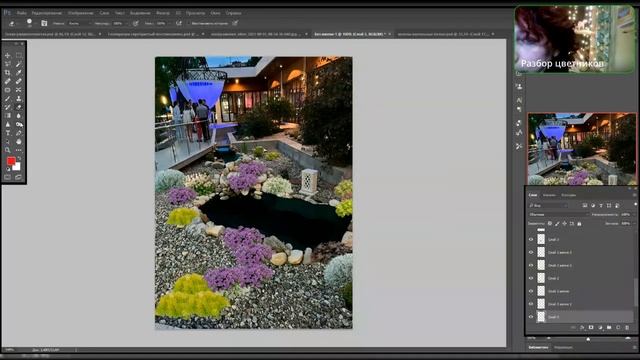Reset default foreground and background colors

pyautogui.click(x=8, y=169)
